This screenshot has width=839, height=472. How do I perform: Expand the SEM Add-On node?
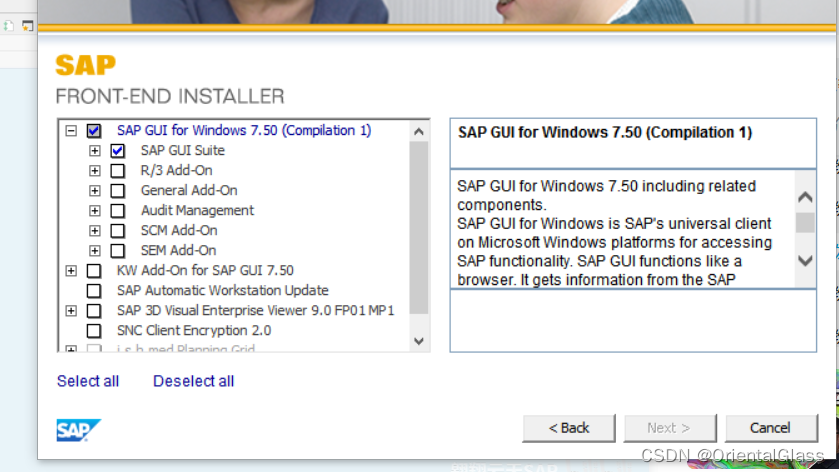click(x=95, y=250)
